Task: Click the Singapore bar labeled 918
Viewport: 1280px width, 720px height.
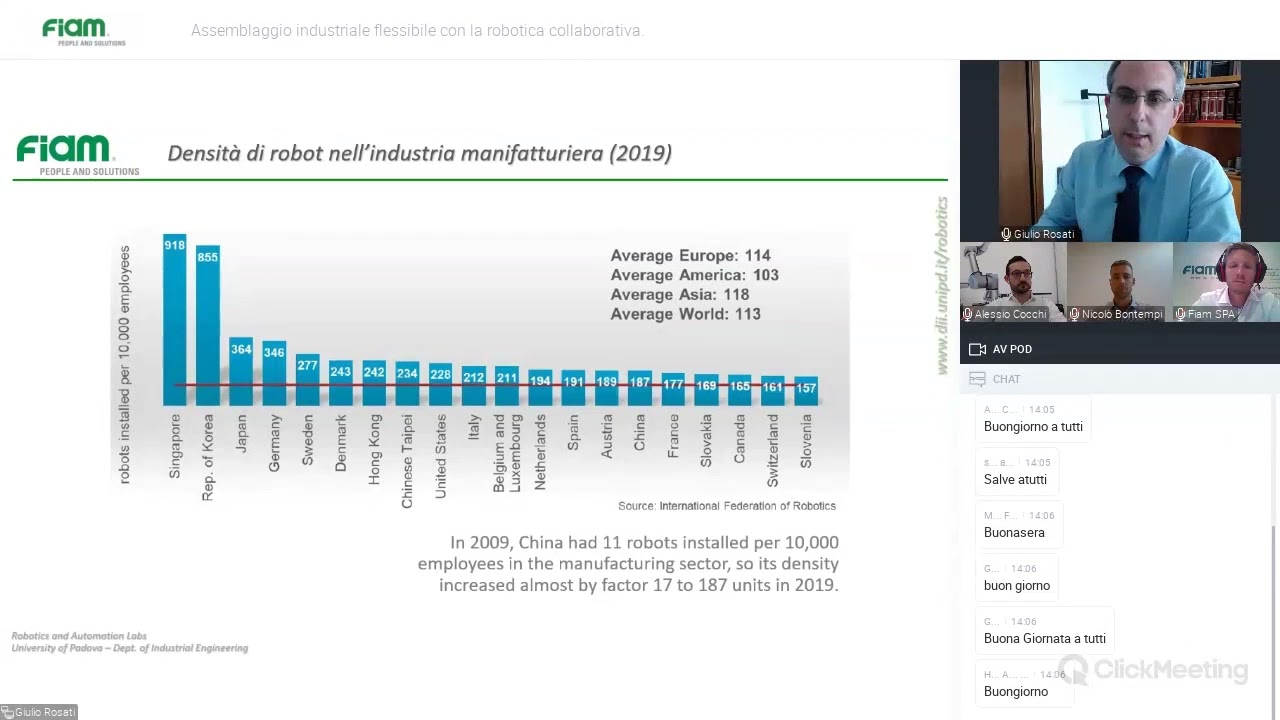Action: (175, 320)
